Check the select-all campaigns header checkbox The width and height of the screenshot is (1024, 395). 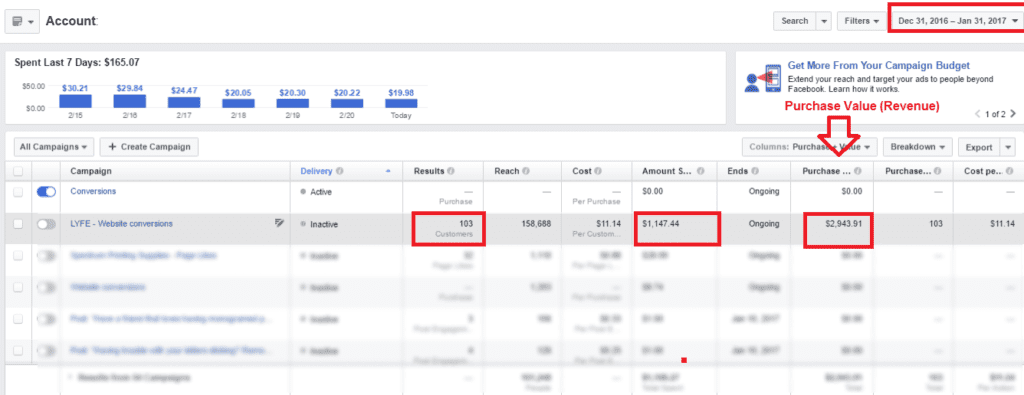pos(18,171)
